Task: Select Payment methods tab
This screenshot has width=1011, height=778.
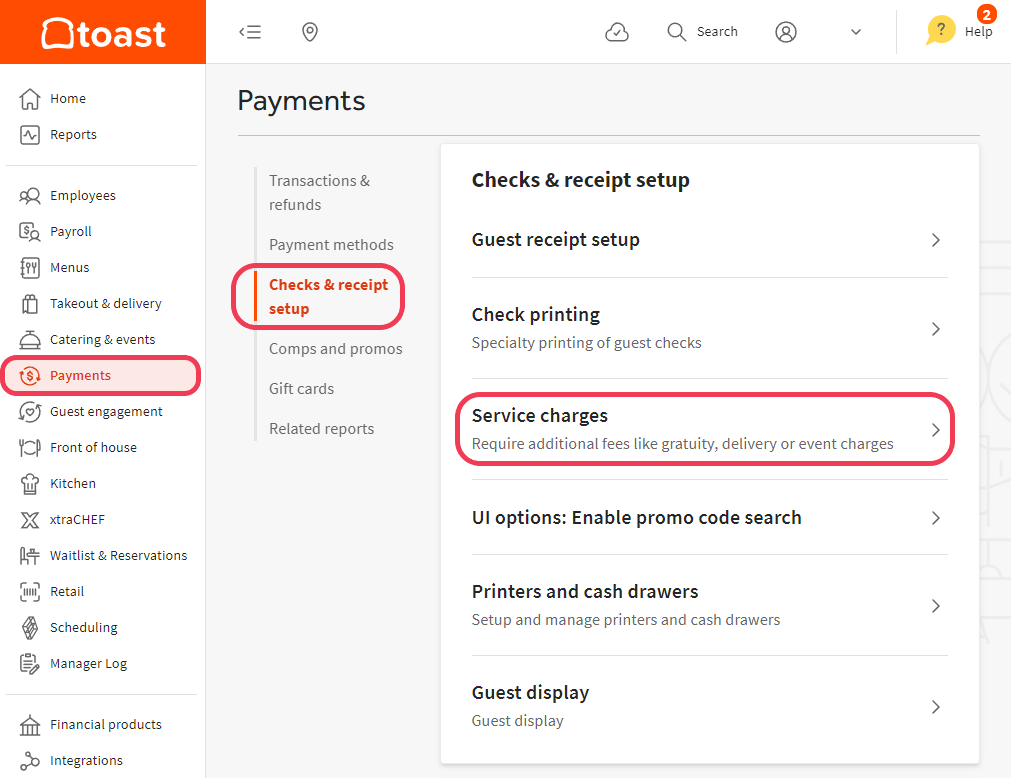Action: [331, 245]
